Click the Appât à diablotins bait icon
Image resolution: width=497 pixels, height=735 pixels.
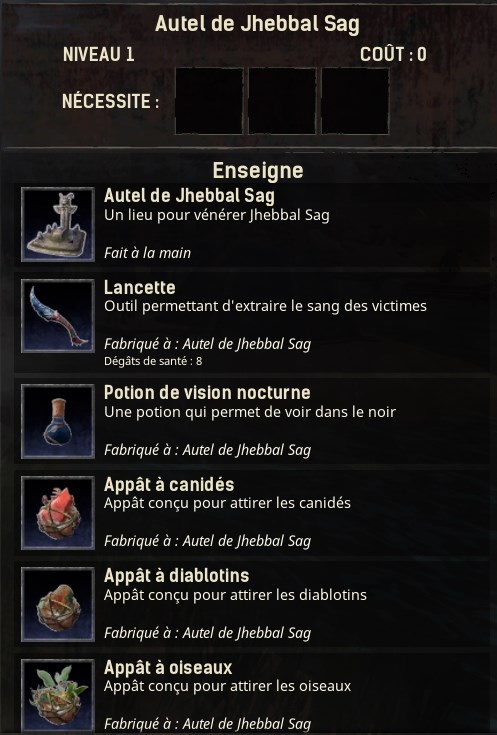tap(58, 605)
